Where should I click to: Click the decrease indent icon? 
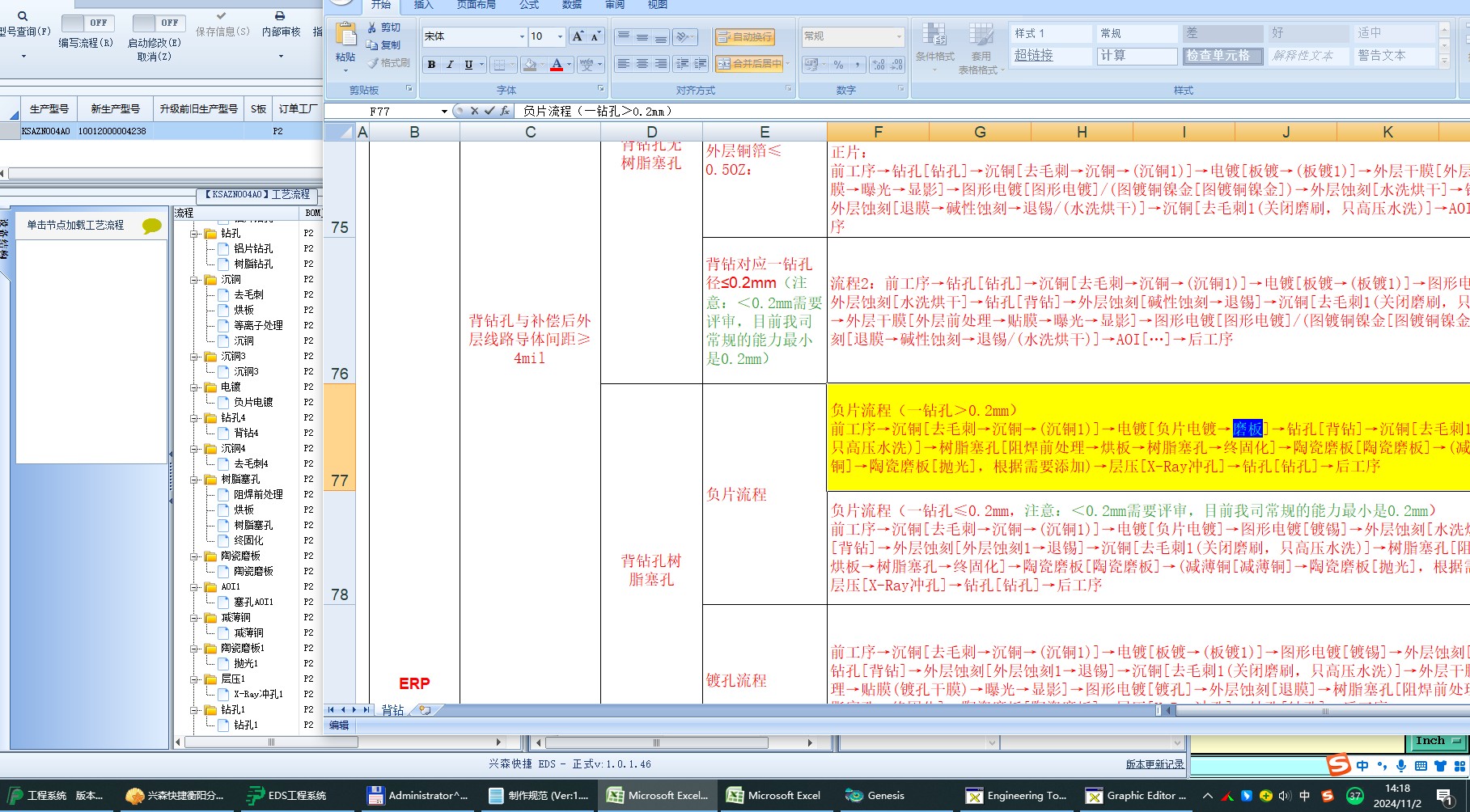(x=682, y=64)
